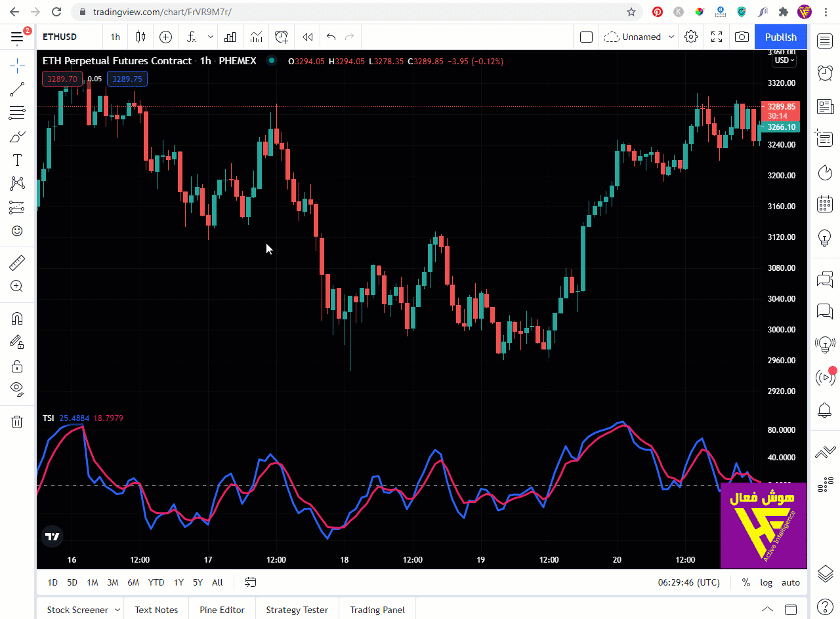Open the Strategy Tester tab
840x619 pixels.
296,609
